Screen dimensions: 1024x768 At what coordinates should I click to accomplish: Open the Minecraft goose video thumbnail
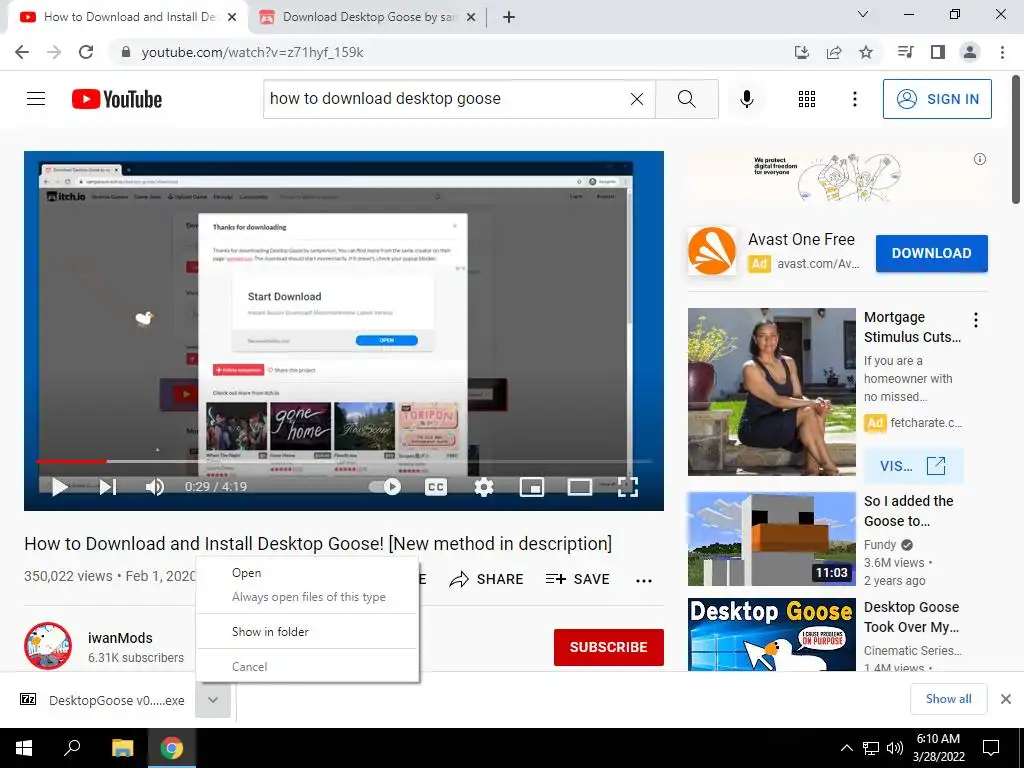point(771,539)
